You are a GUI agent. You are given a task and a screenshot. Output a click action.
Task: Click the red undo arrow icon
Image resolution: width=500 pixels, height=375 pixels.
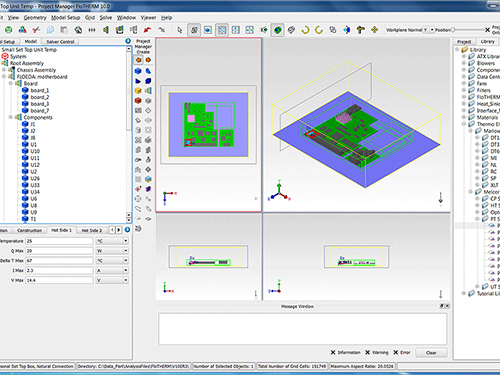click(x=147, y=30)
